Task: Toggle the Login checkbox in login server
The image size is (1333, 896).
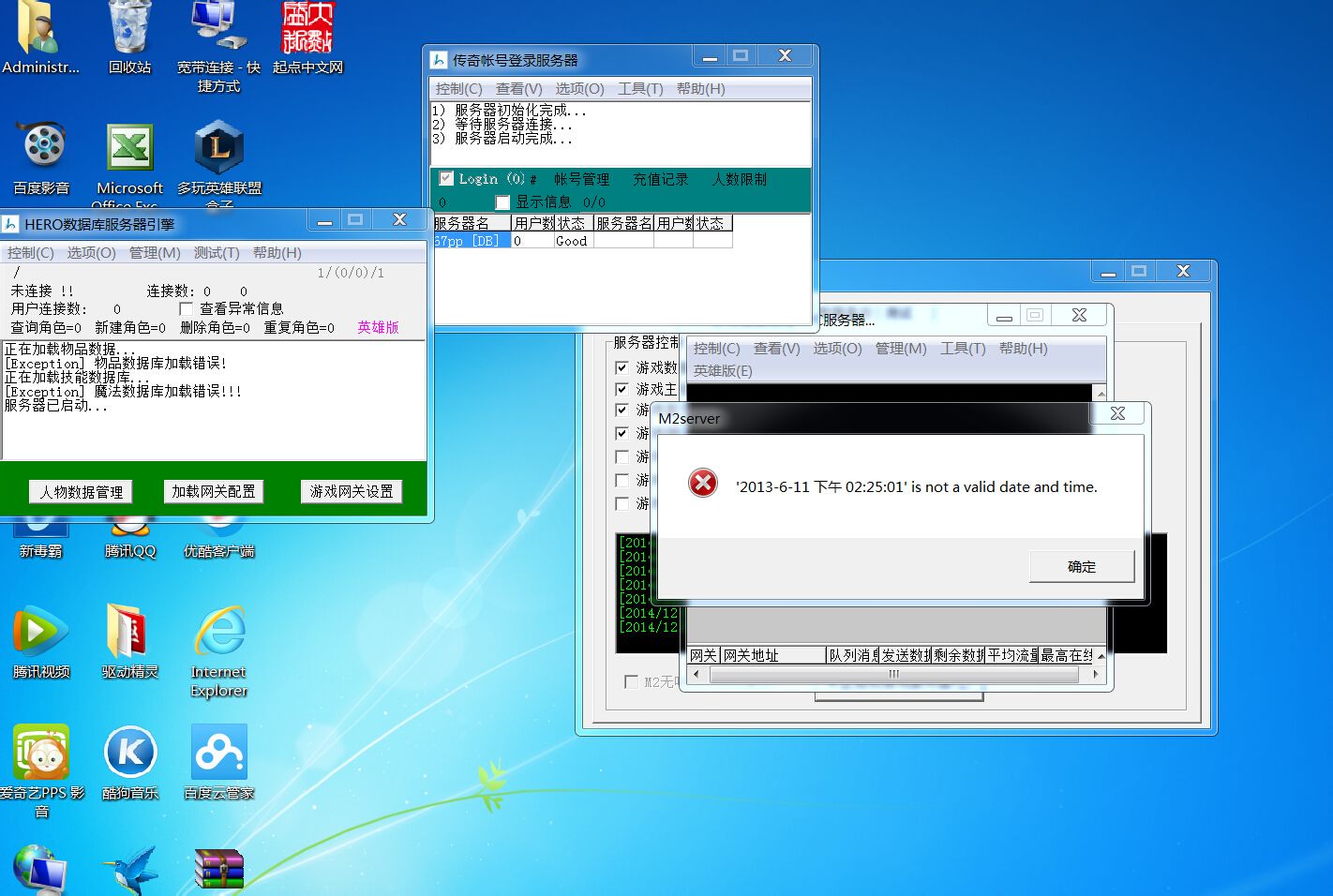Action: coord(446,178)
